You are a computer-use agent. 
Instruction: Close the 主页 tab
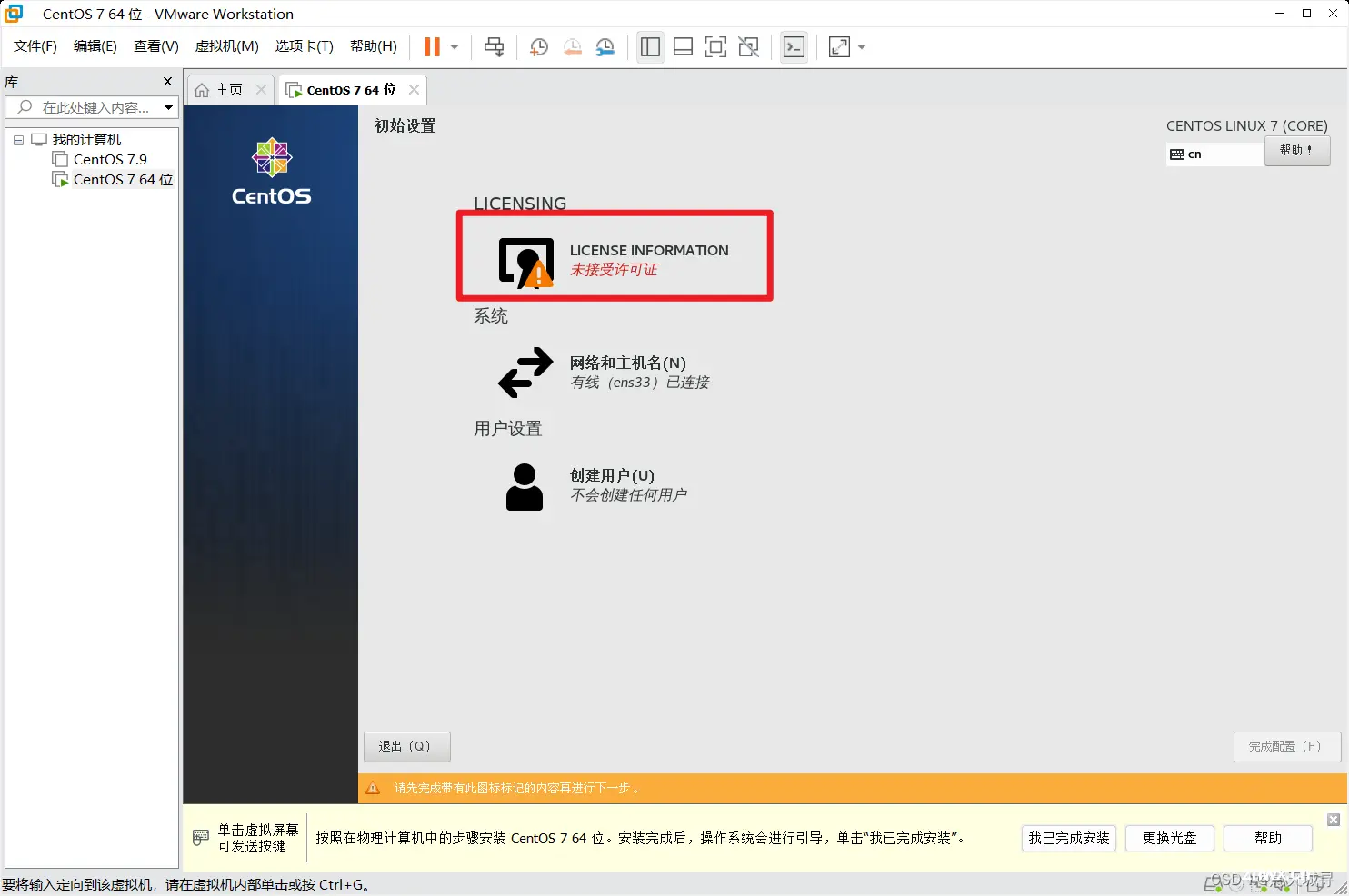261,89
